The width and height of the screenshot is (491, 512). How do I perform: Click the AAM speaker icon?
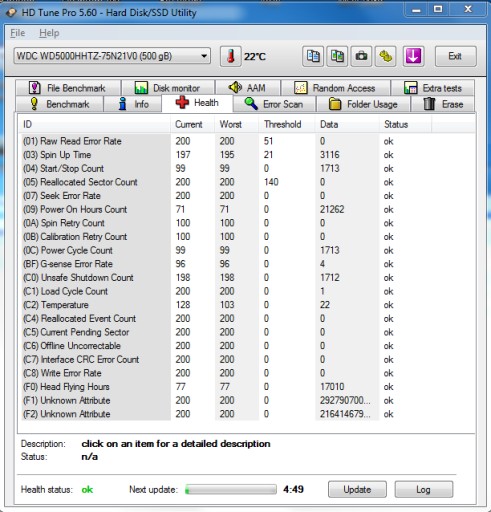(235, 87)
